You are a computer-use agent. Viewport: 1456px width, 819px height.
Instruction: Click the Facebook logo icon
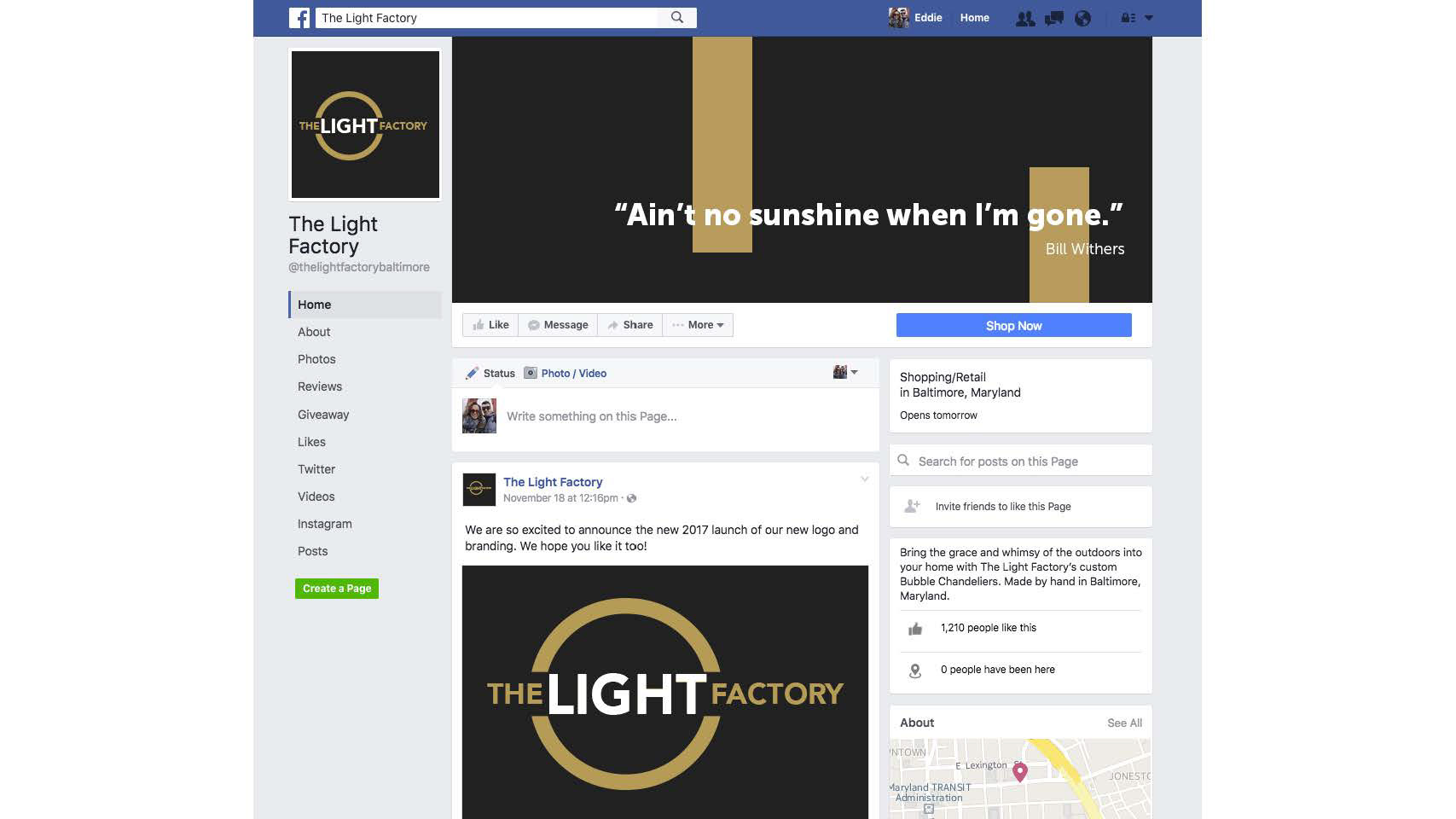pyautogui.click(x=299, y=18)
